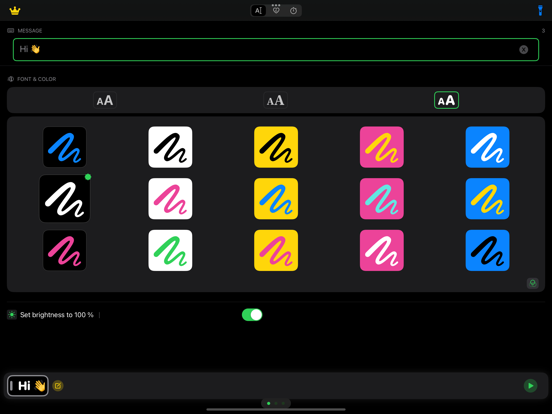Image resolution: width=552 pixels, height=414 pixels.
Task: Switch to the timer tab
Action: pyautogui.click(x=293, y=11)
